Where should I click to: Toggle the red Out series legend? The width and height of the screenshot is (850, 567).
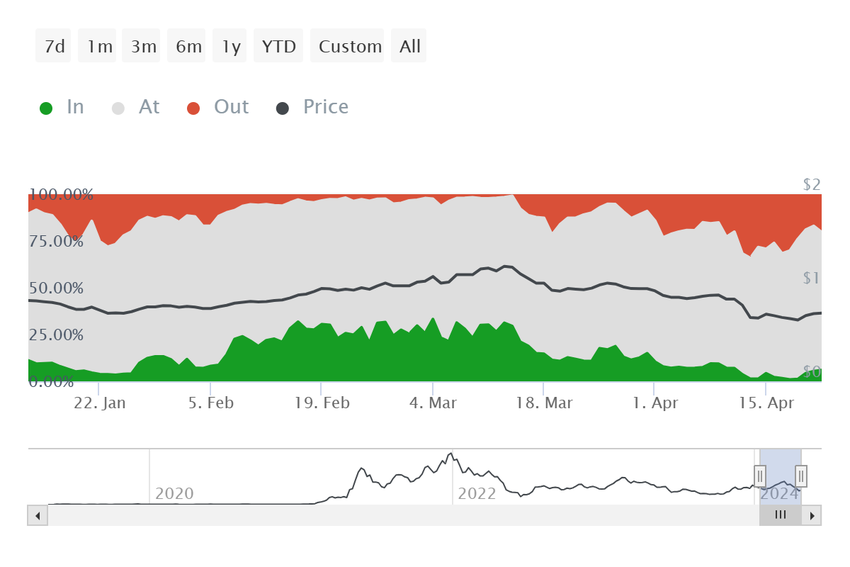point(217,107)
